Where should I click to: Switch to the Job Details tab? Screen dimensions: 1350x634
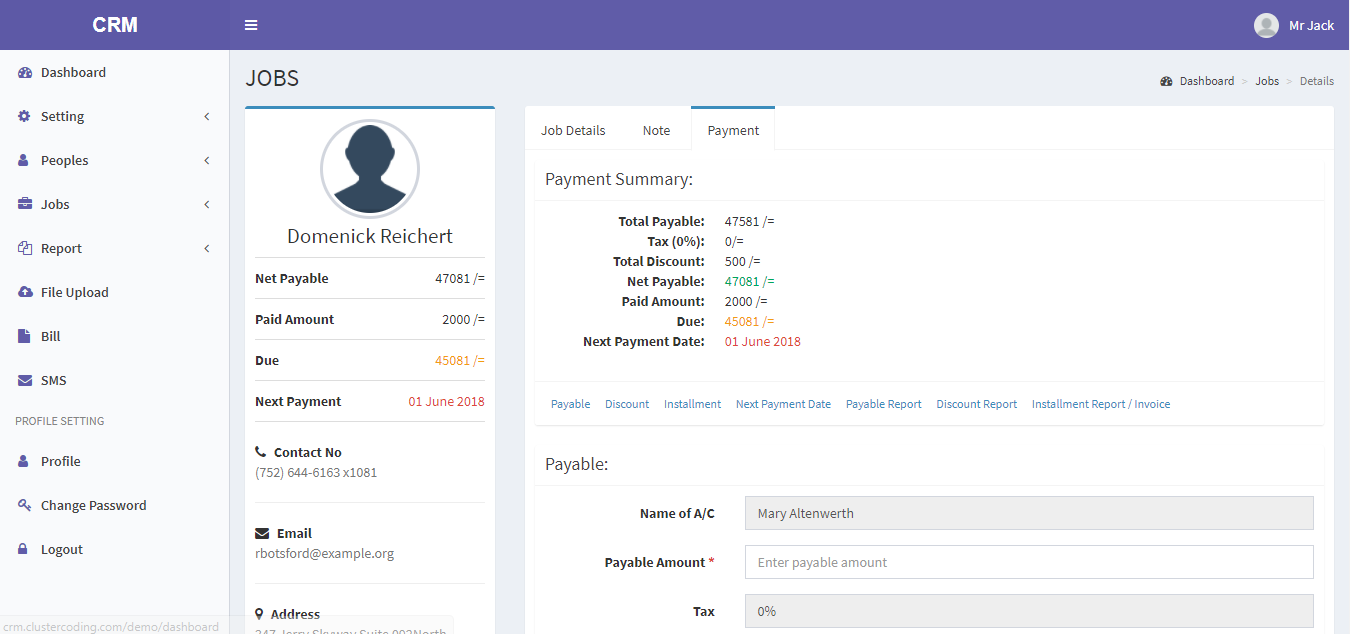[x=573, y=130]
